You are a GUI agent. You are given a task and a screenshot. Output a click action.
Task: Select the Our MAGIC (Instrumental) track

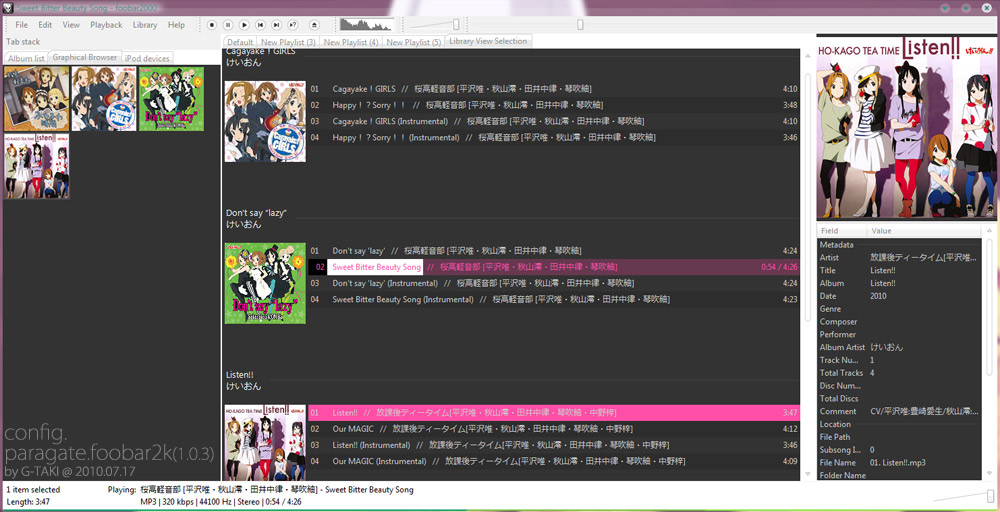point(554,461)
